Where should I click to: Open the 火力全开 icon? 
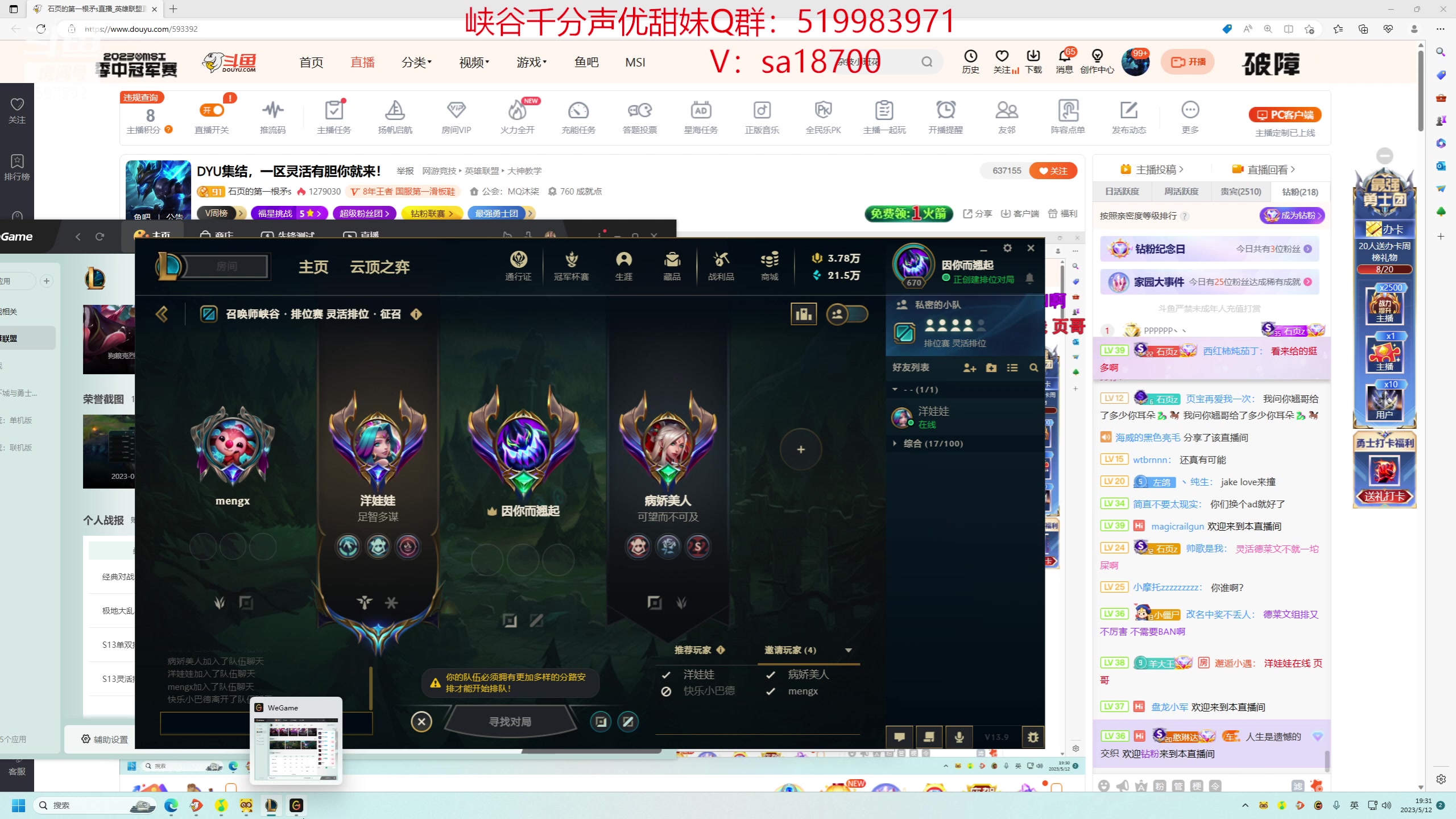pos(517,117)
